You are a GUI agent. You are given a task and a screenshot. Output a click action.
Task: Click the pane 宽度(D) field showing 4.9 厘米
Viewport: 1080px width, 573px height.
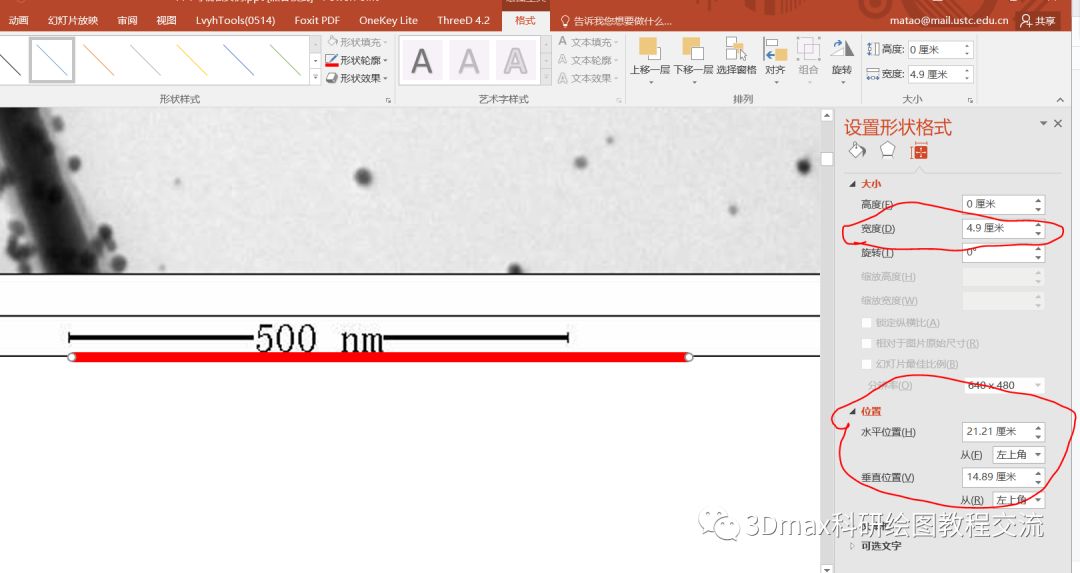point(1003,228)
